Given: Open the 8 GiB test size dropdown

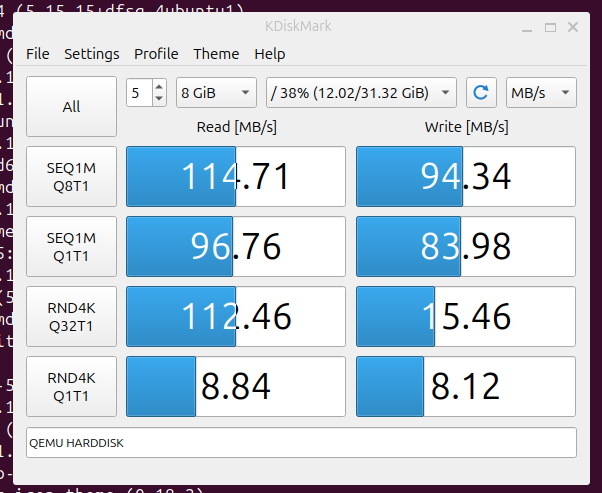Looking at the screenshot, I should tap(216, 93).
